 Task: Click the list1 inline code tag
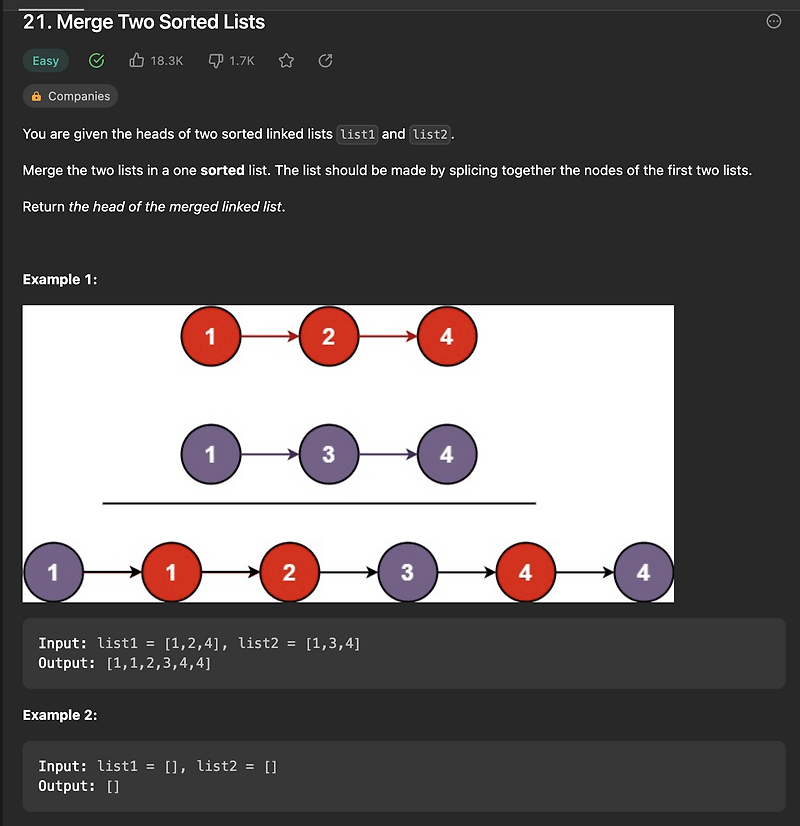coord(357,134)
